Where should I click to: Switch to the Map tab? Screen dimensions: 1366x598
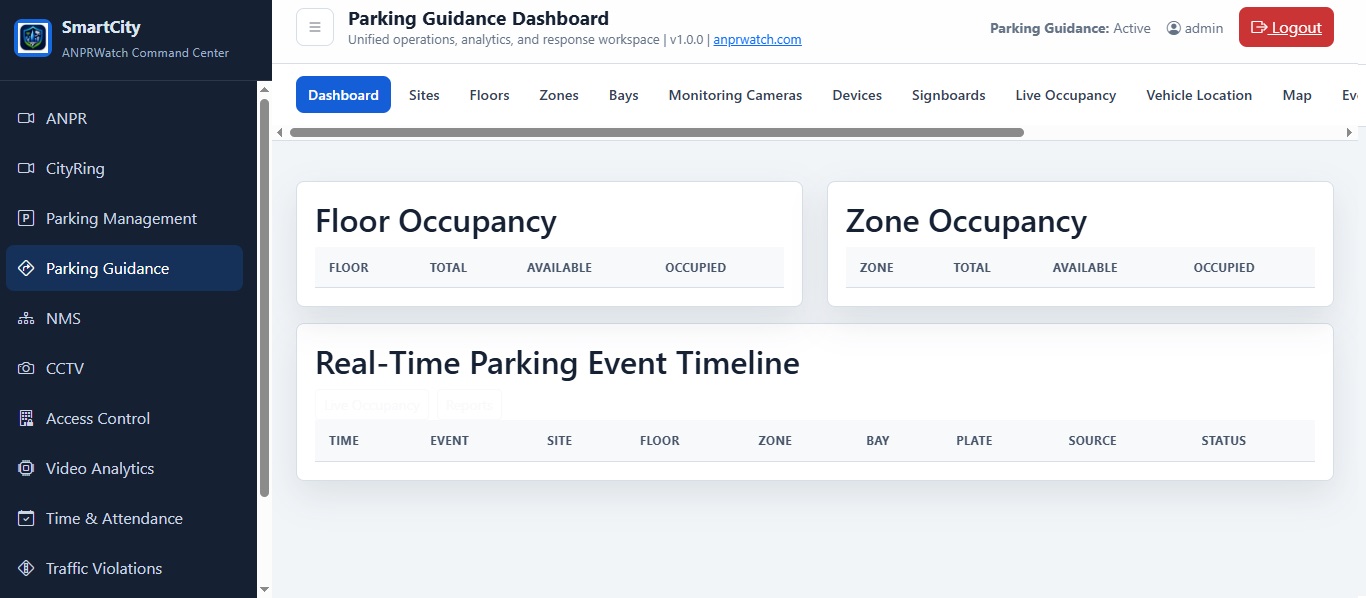(x=1297, y=95)
